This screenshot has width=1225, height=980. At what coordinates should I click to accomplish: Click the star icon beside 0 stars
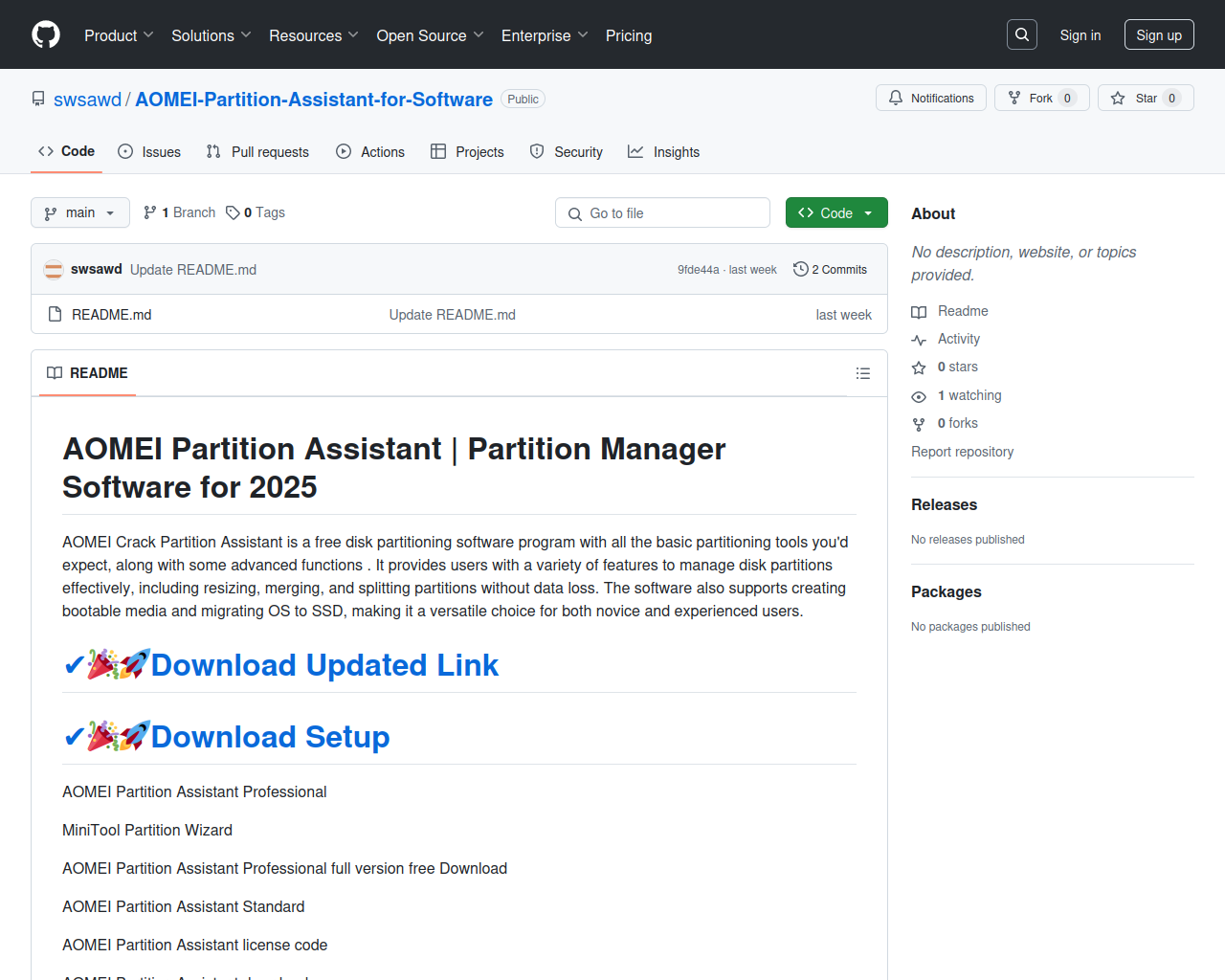[x=919, y=367]
